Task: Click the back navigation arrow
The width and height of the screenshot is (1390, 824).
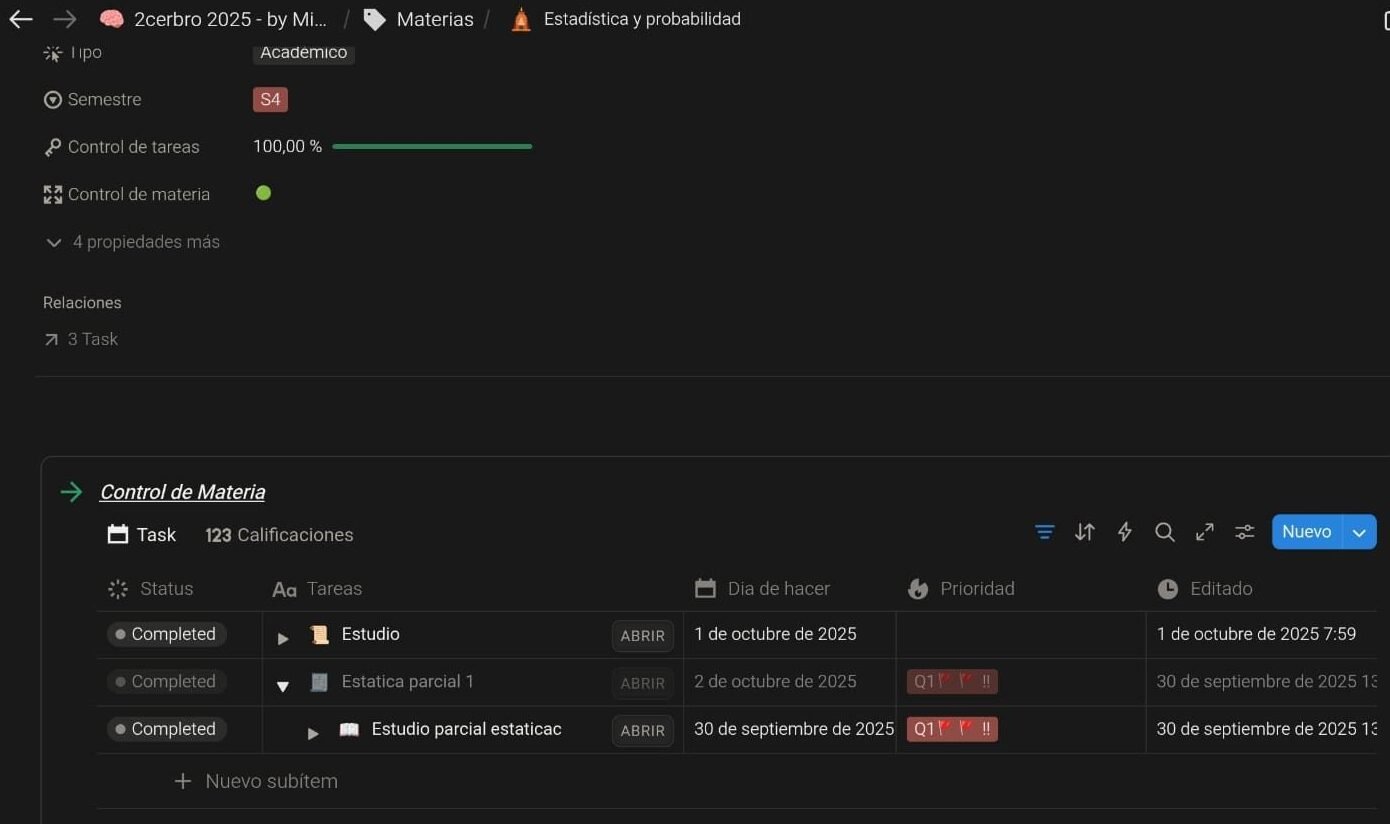Action: click(21, 19)
